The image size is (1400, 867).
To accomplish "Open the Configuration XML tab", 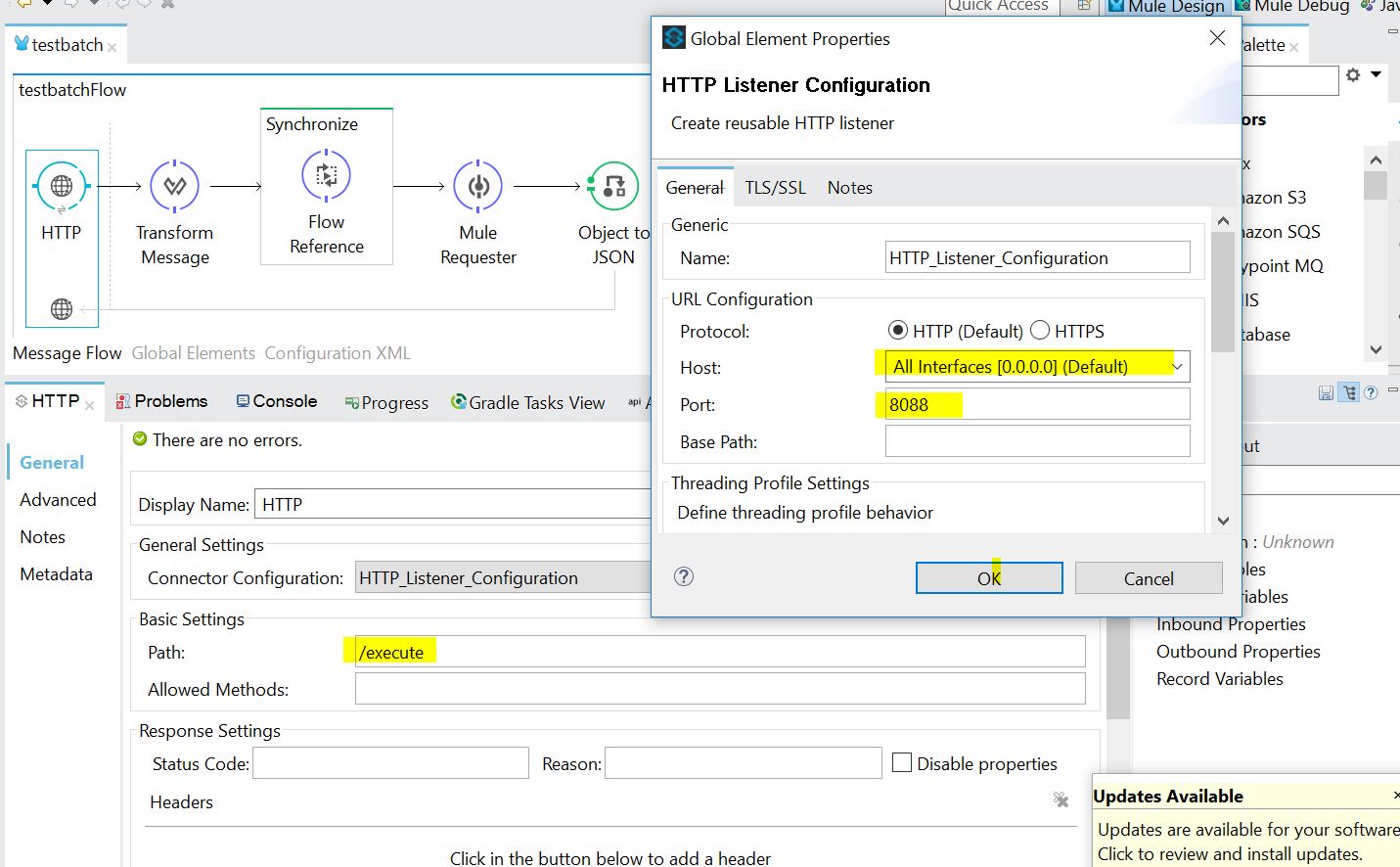I will tap(338, 353).
